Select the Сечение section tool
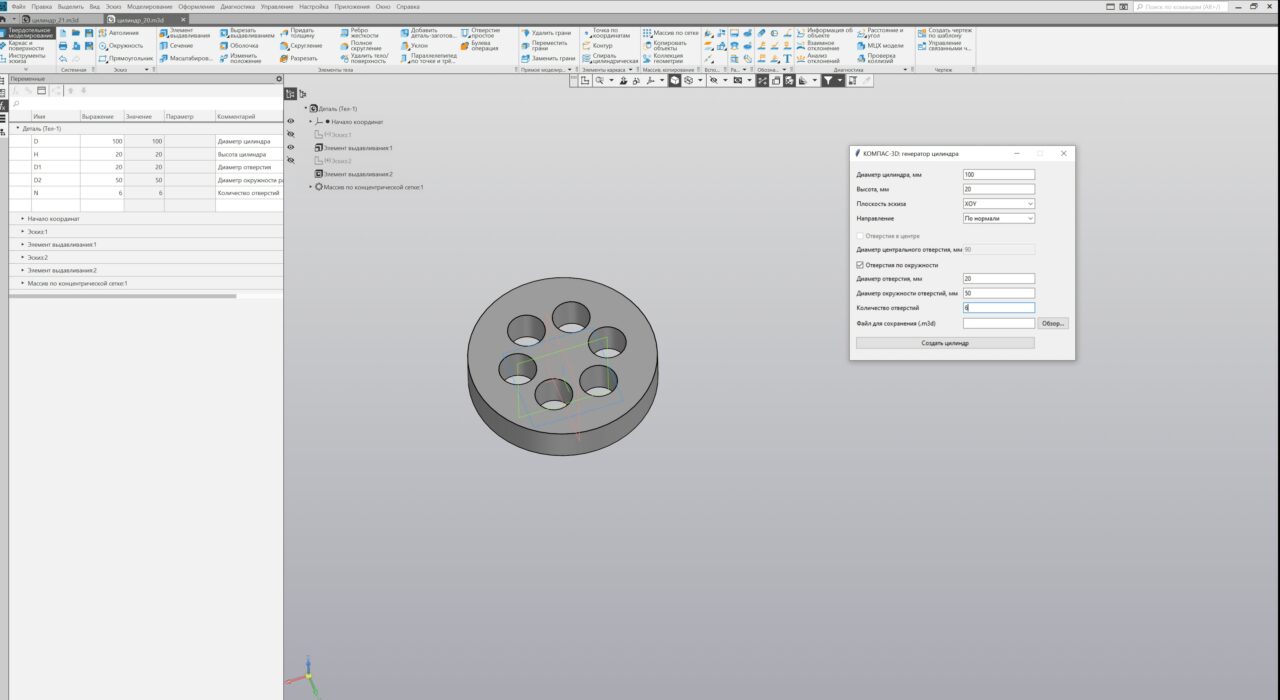Screen dimensions: 1280x700 (x=175, y=46)
